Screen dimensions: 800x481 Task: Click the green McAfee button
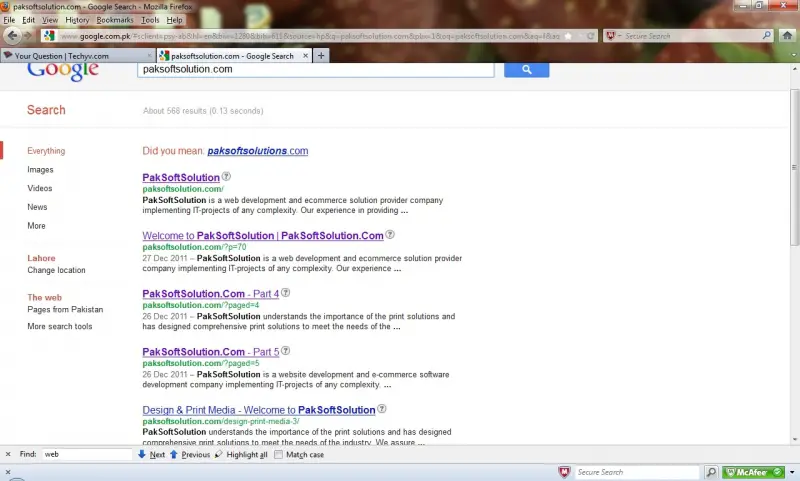click(753, 472)
